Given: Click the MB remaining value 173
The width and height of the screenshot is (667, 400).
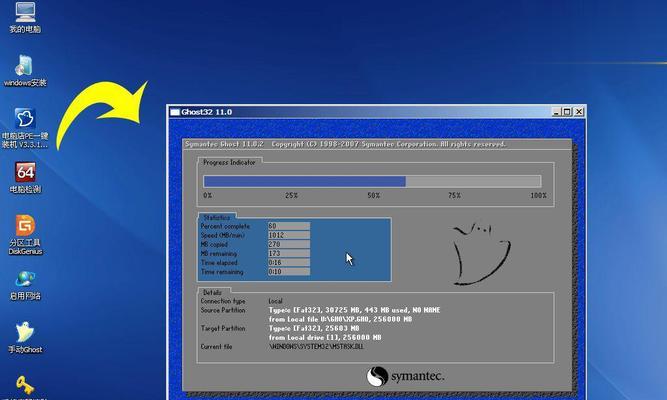Looking at the screenshot, I should click(289, 253).
